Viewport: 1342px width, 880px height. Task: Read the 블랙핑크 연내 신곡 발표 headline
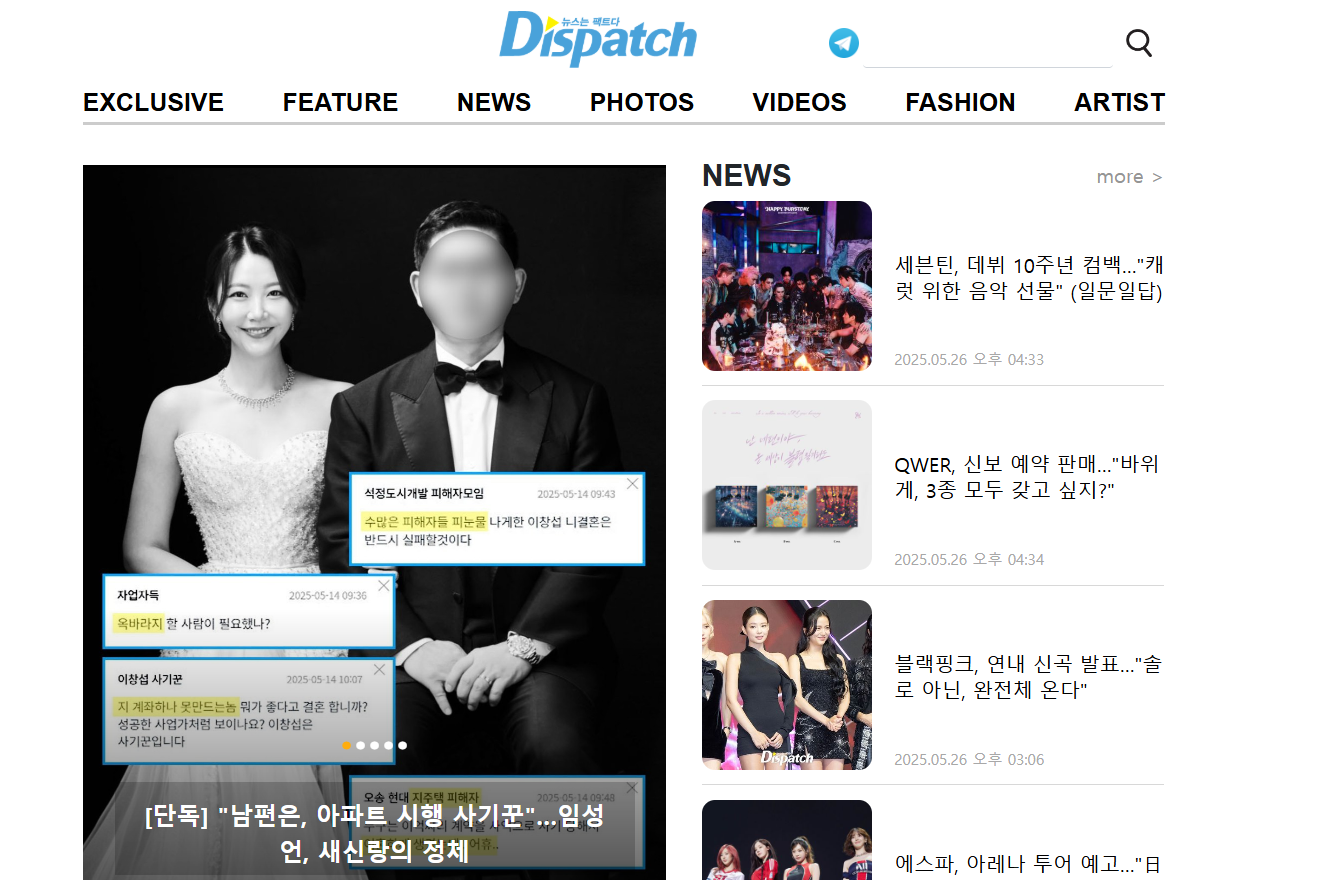(1029, 678)
